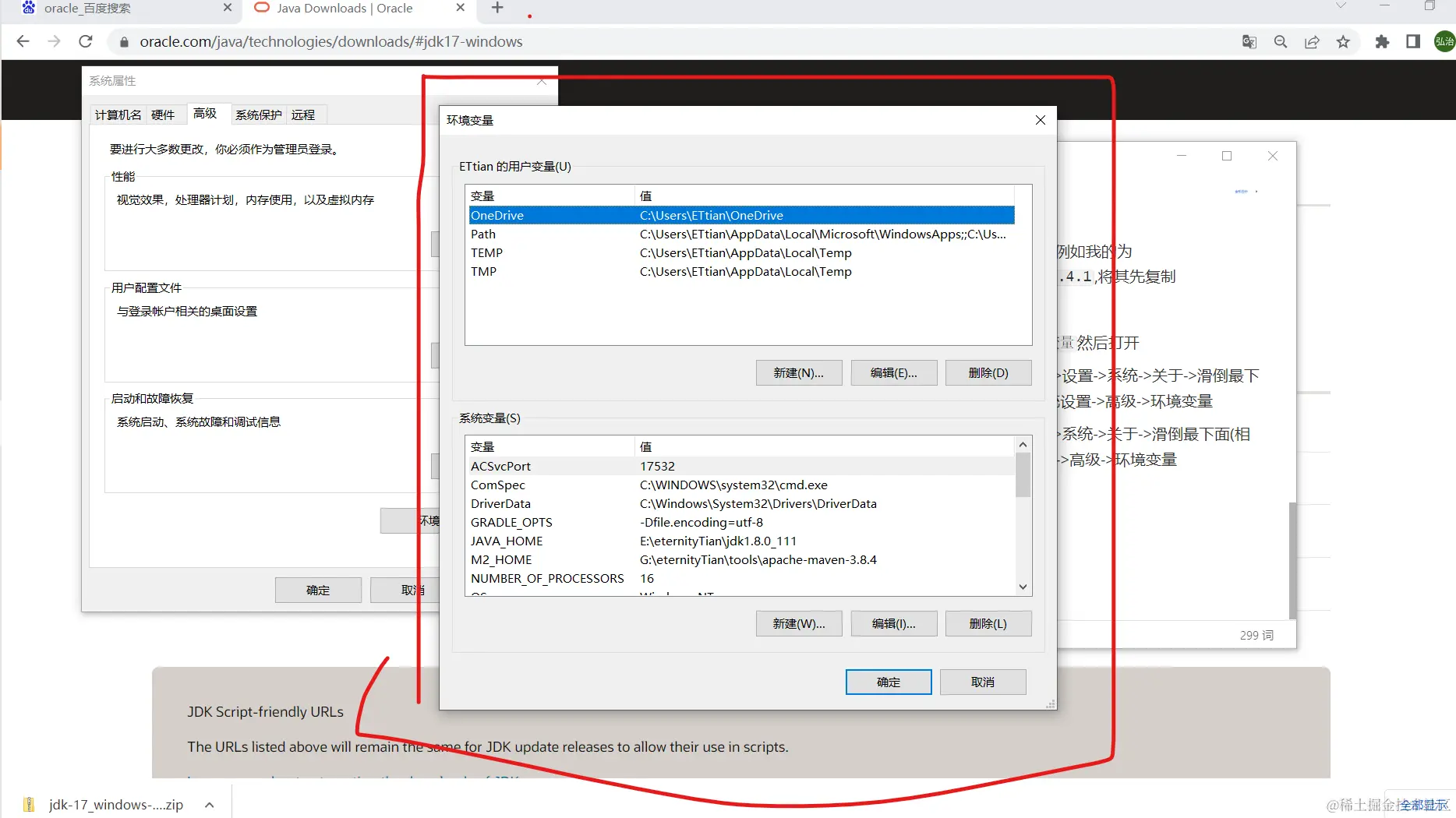Select the 计算机名 tab in 系统属性
The height and width of the screenshot is (818, 1456).
pyautogui.click(x=118, y=115)
